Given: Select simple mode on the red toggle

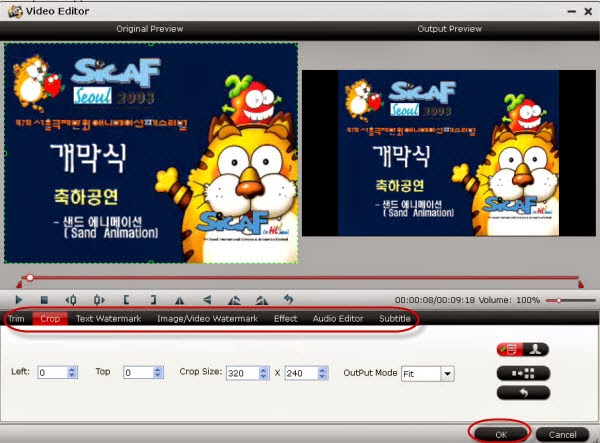Looking at the screenshot, I should [509, 349].
